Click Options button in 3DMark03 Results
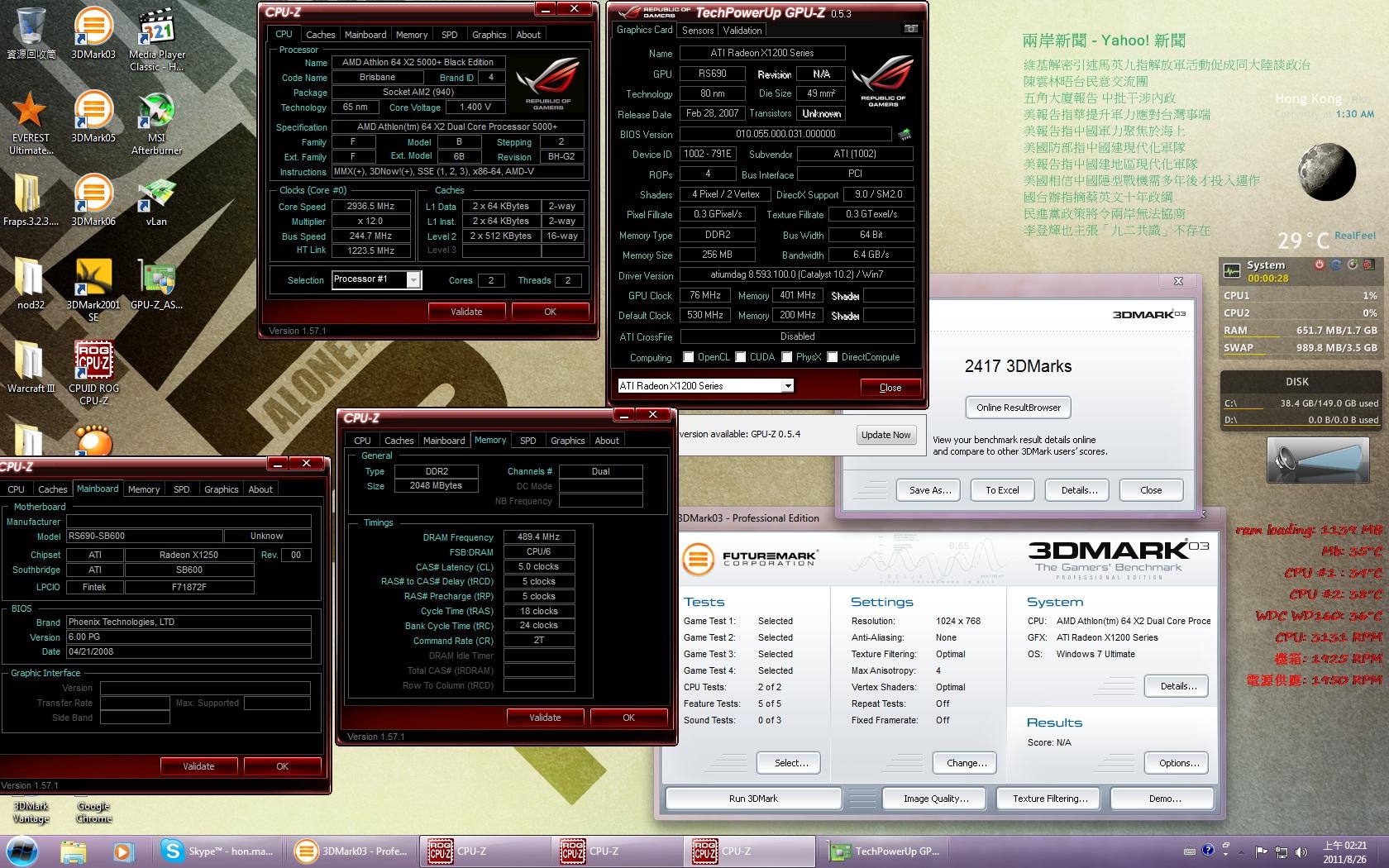The image size is (1389, 868). [1177, 763]
